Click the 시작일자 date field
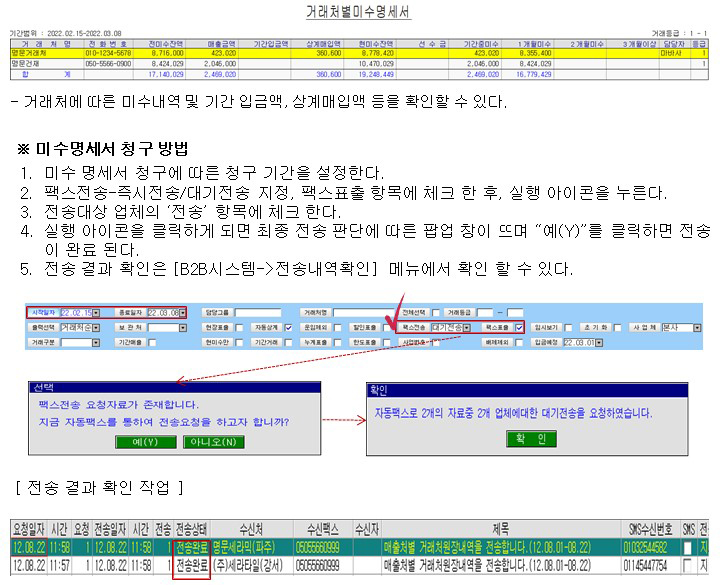The height and width of the screenshot is (585, 720). 76,313
